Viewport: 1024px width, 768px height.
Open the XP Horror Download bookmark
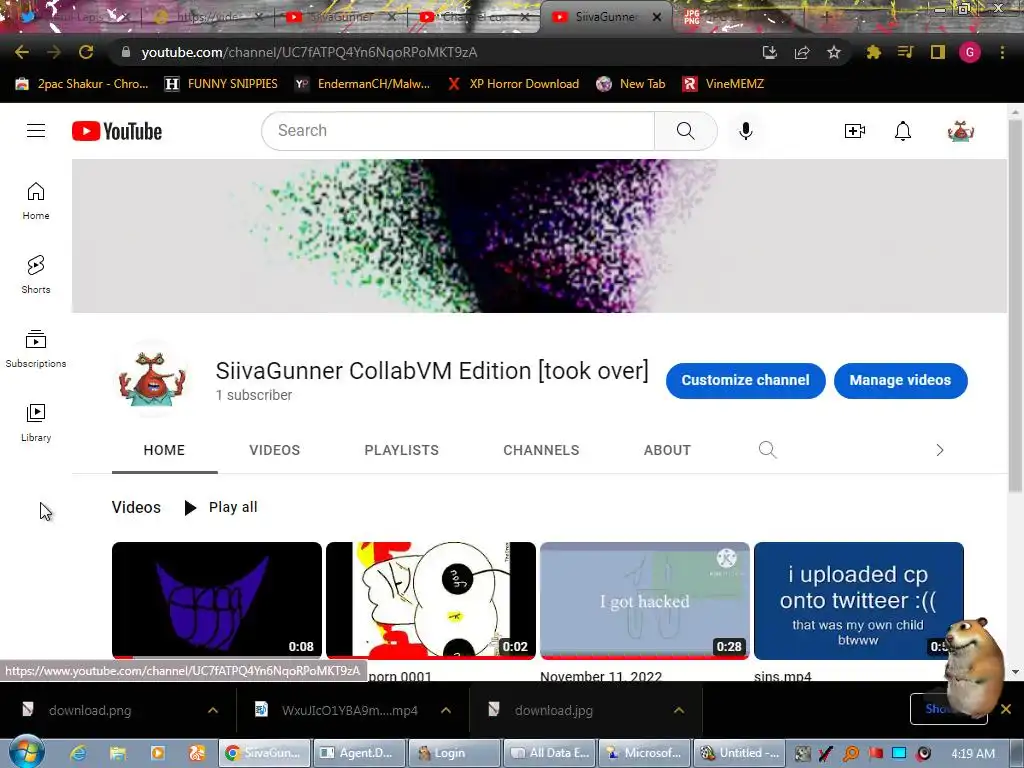pos(513,84)
